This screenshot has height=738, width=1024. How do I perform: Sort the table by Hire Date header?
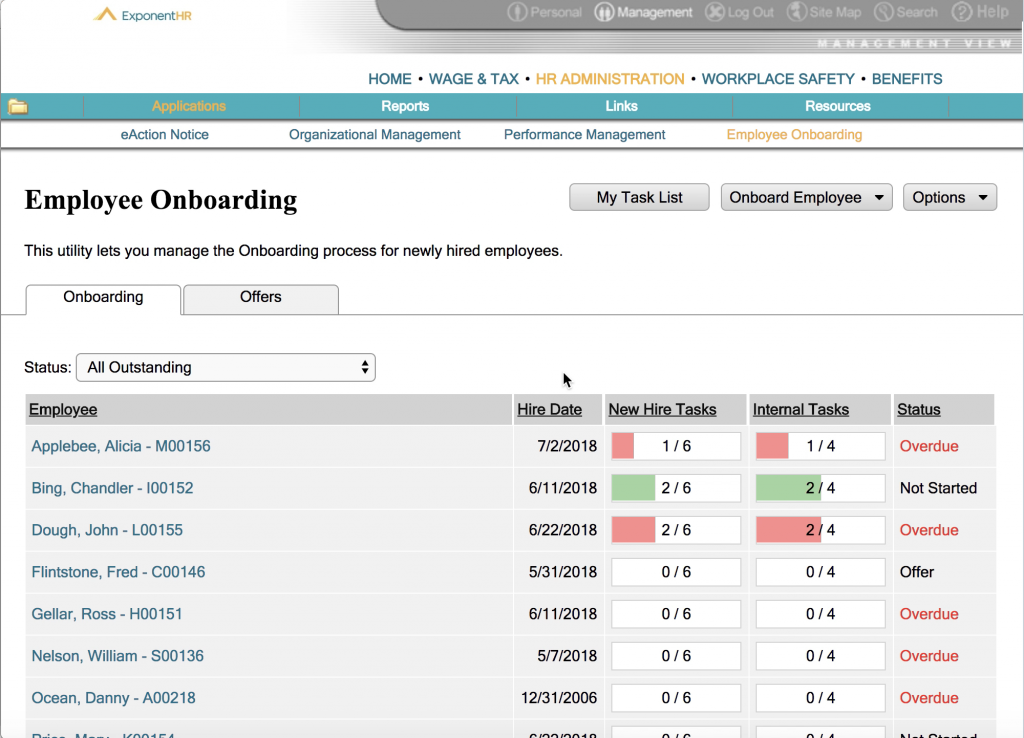pyautogui.click(x=556, y=409)
